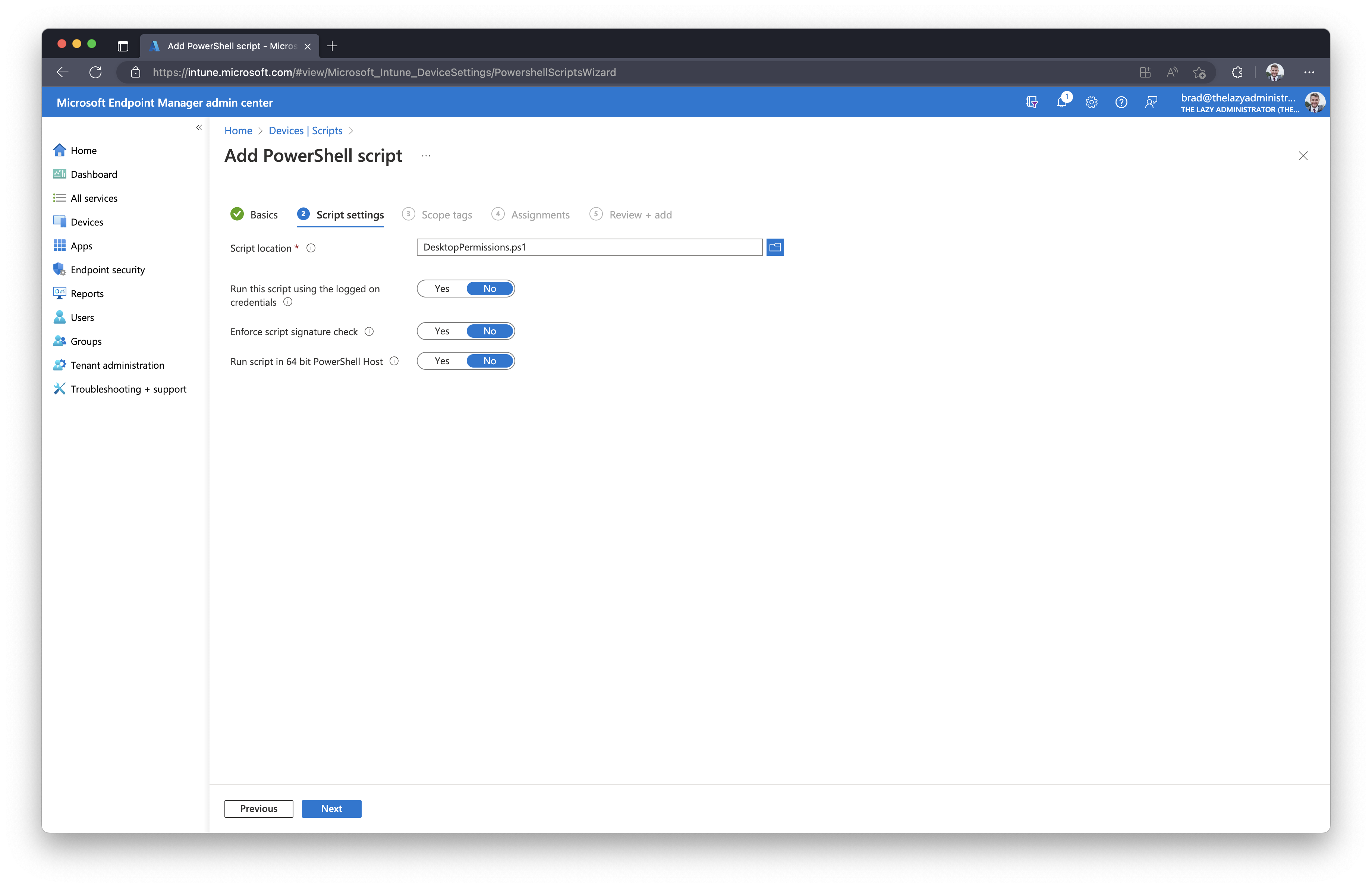The height and width of the screenshot is (888, 1372).
Task: Open Read aloud icon in address bar
Action: point(1172,72)
